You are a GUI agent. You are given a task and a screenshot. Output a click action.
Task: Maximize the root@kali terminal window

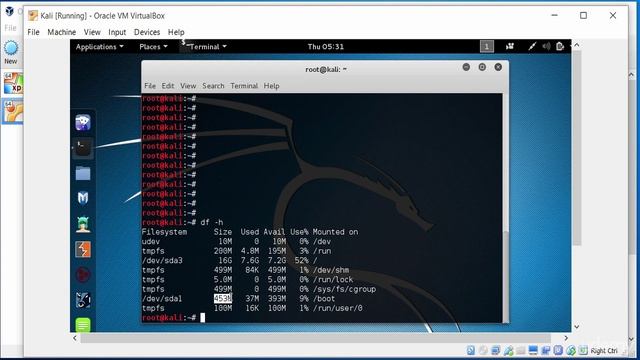(482, 67)
